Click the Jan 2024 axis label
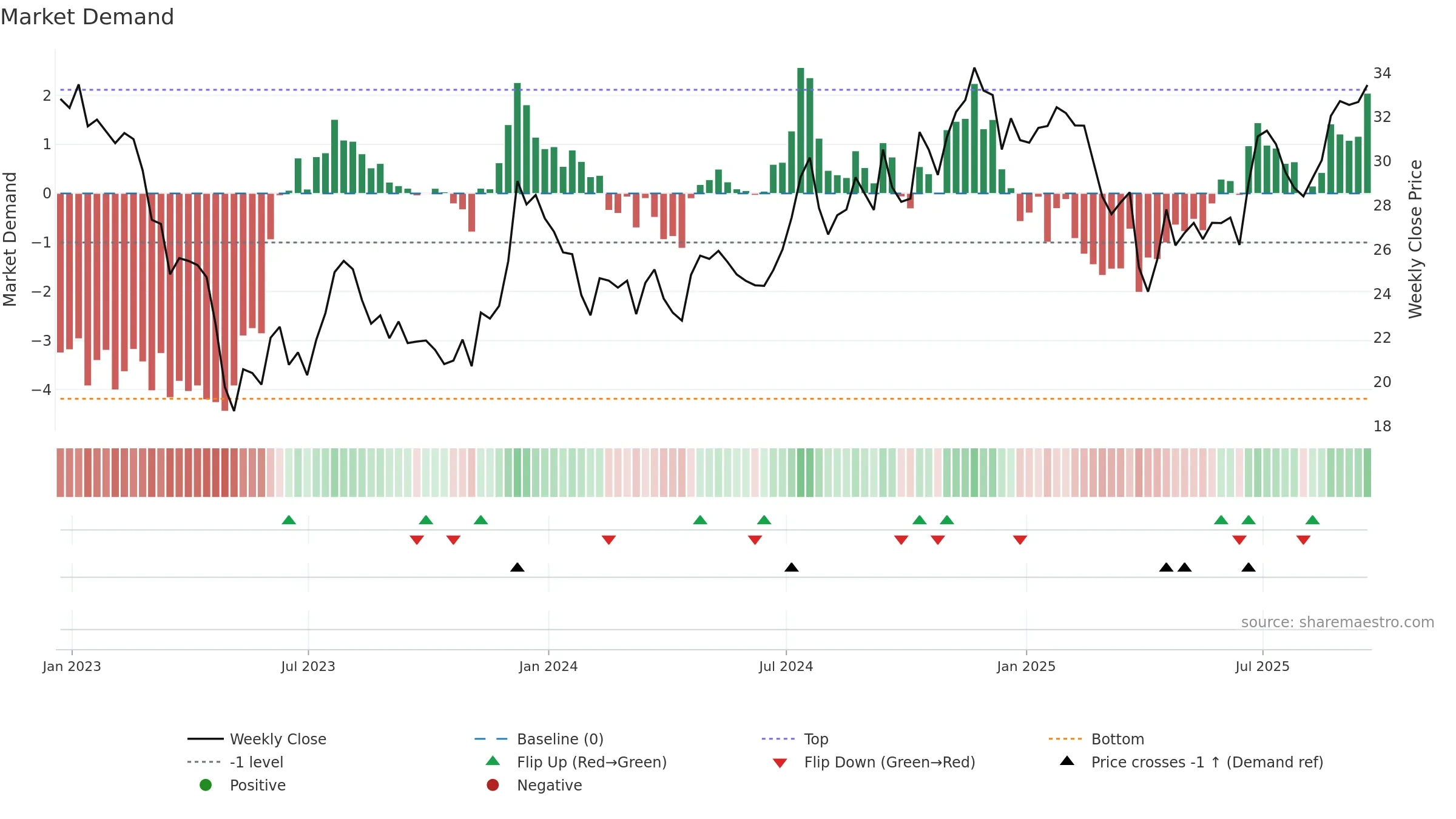Screen dimensions: 1456x819 tap(548, 666)
